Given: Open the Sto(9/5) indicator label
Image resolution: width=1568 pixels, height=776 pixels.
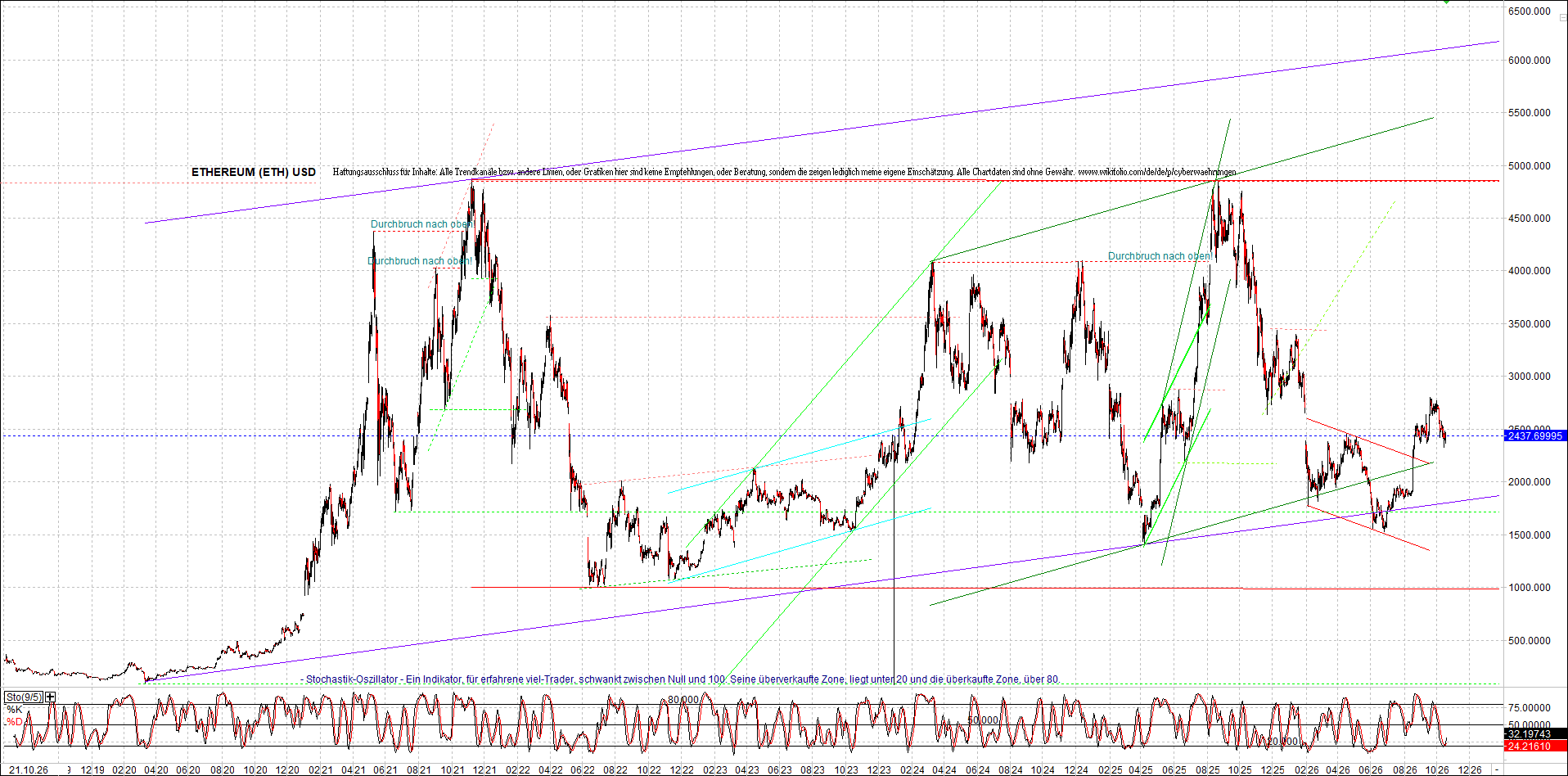Looking at the screenshot, I should tap(25, 697).
